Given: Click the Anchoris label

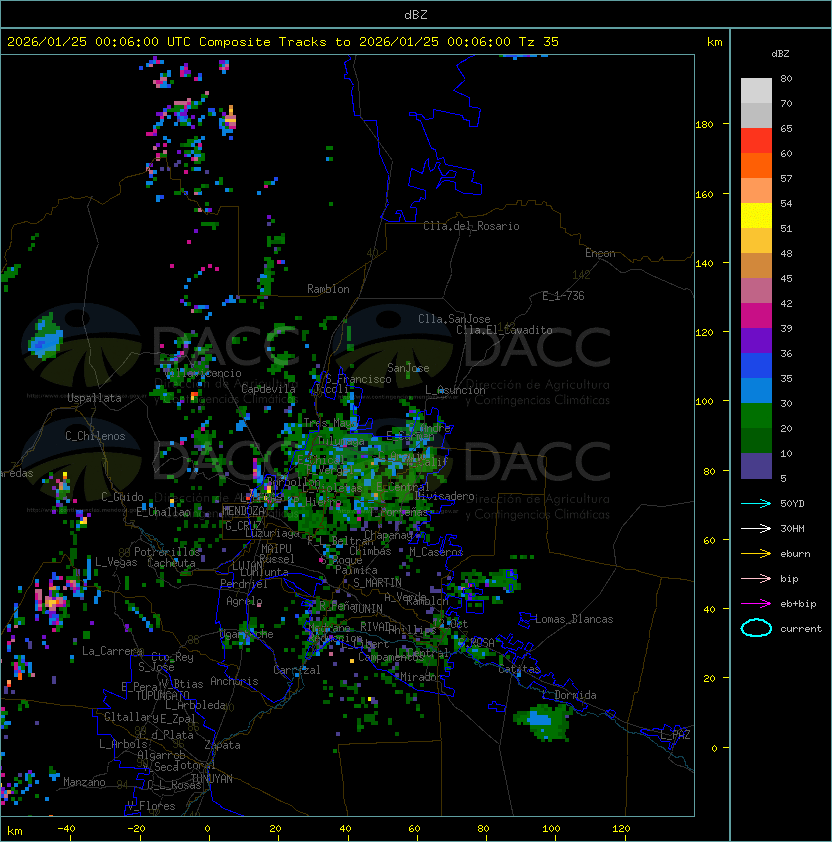Looking at the screenshot, I should [x=234, y=681].
